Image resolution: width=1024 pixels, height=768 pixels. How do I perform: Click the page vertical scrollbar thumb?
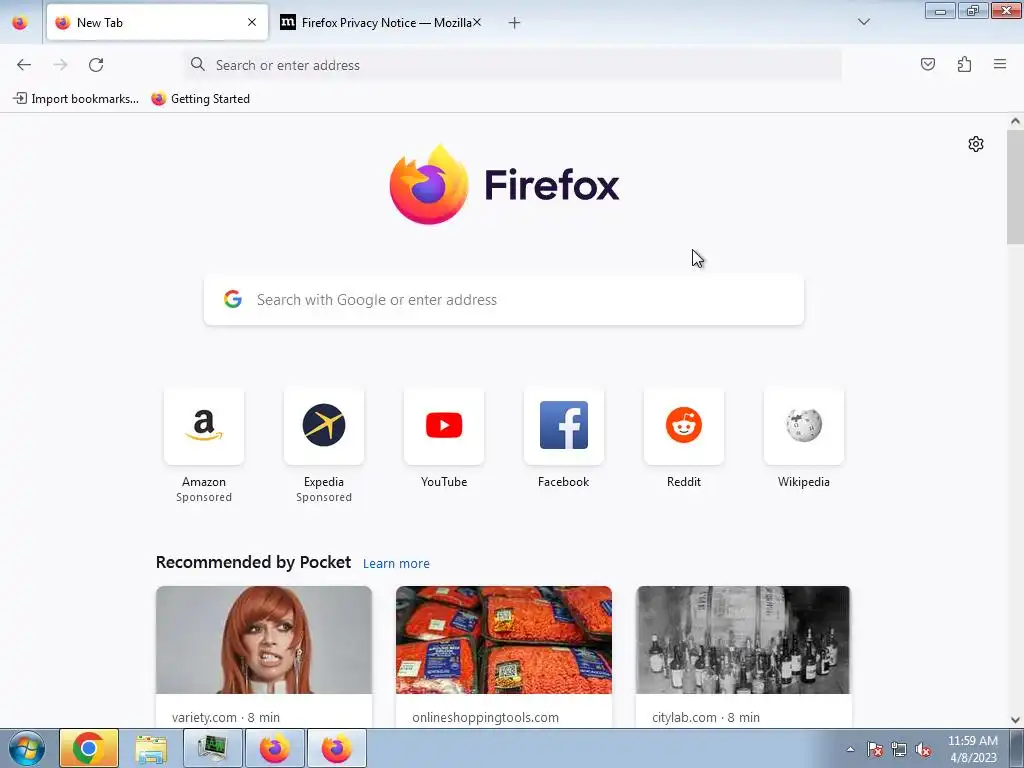1015,187
